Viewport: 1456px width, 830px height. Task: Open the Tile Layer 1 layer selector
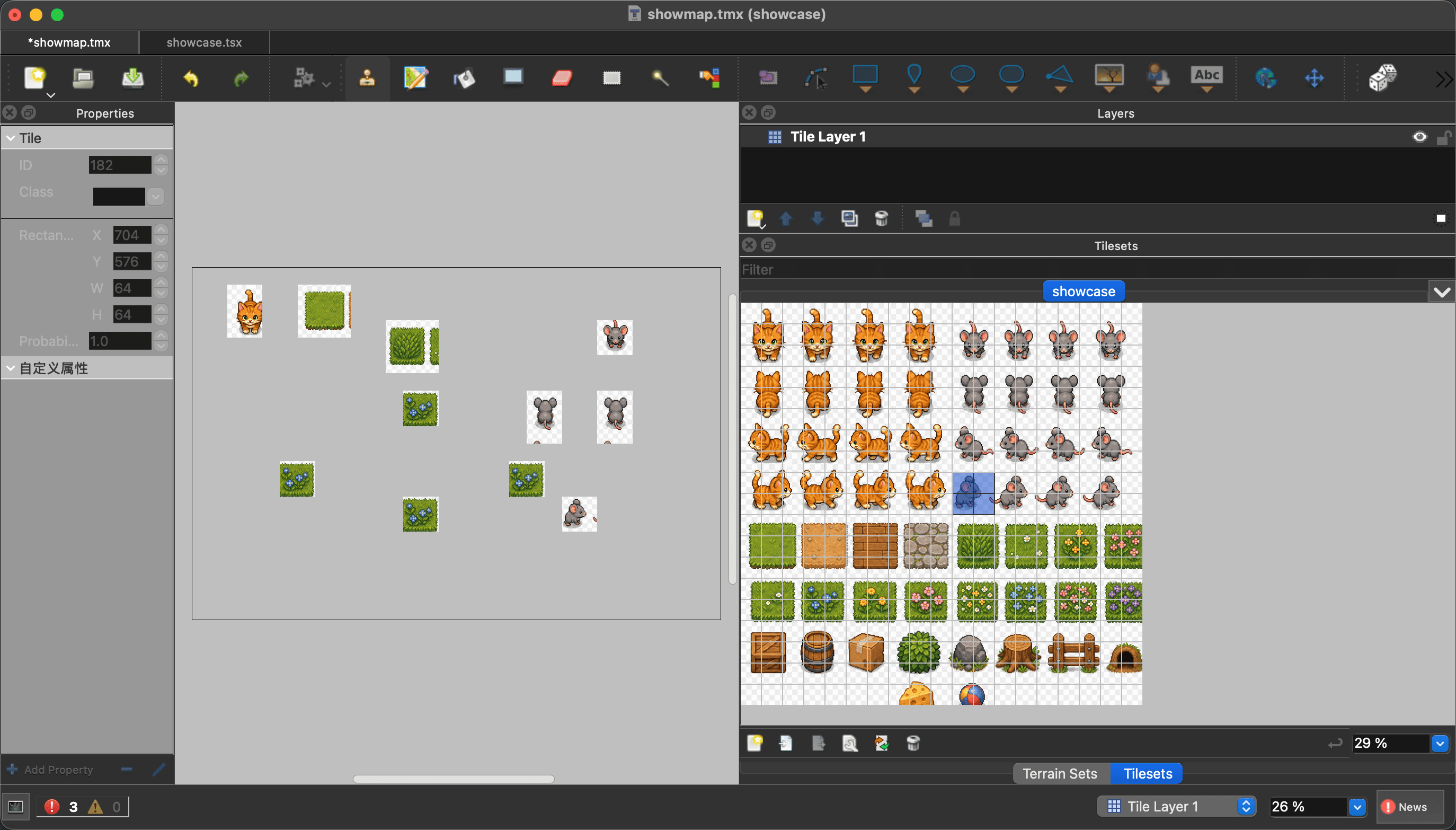pos(1176,807)
